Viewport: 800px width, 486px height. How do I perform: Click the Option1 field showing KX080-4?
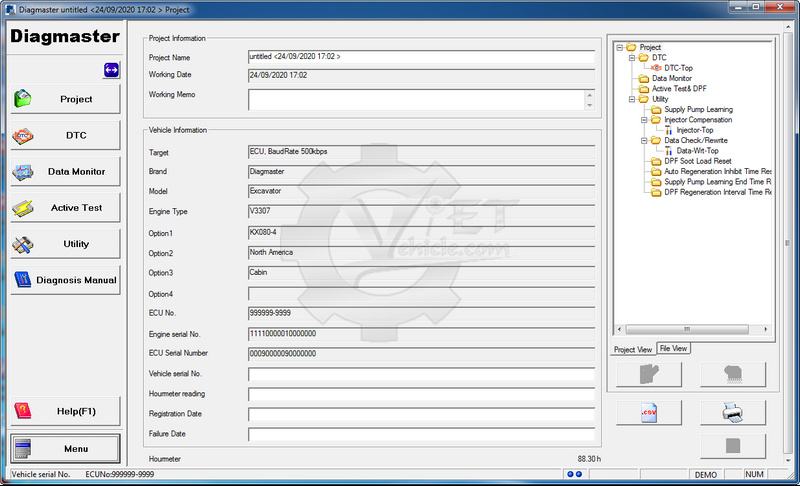click(x=421, y=233)
